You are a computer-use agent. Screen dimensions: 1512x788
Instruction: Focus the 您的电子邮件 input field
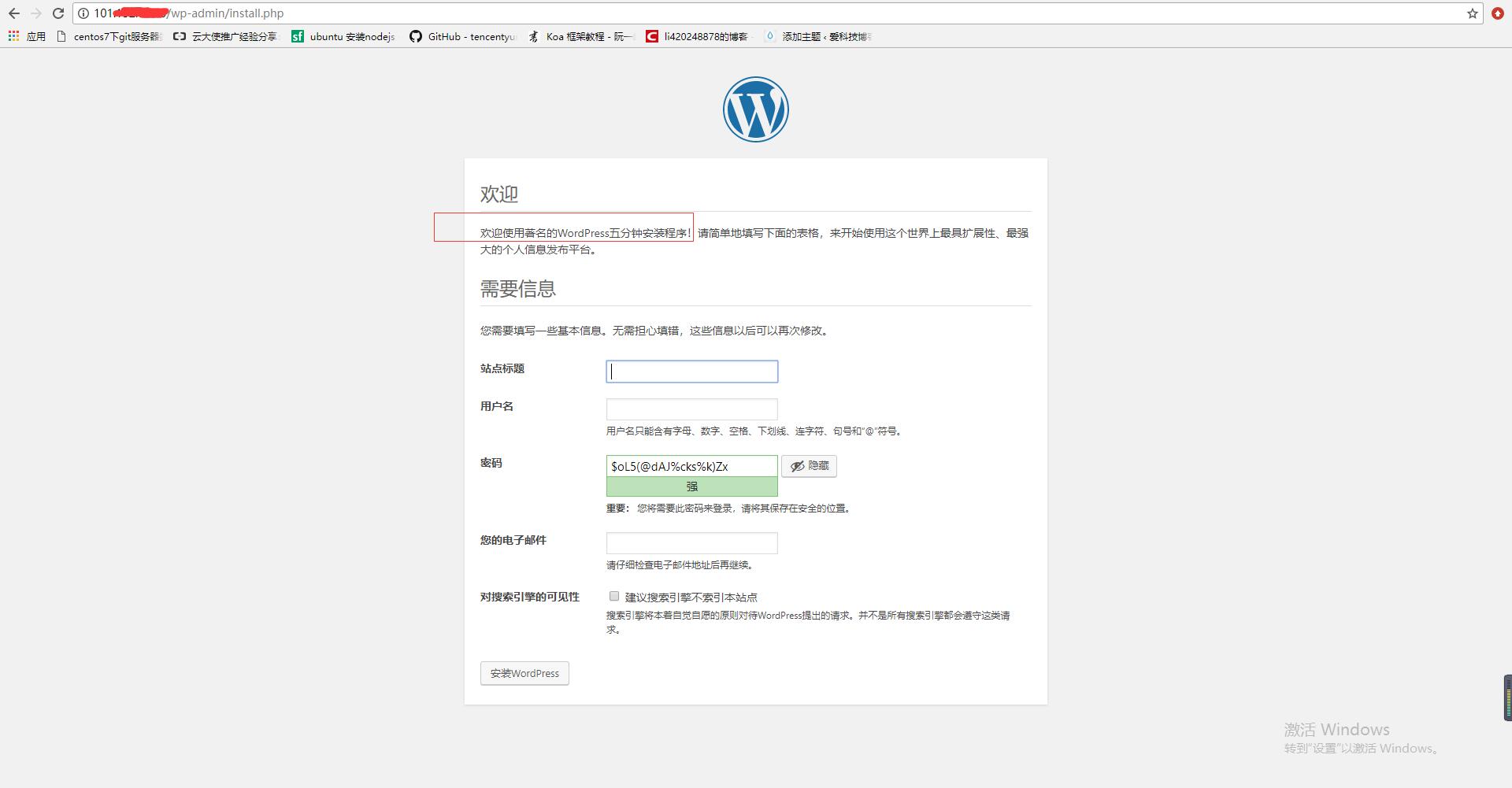[x=692, y=543]
